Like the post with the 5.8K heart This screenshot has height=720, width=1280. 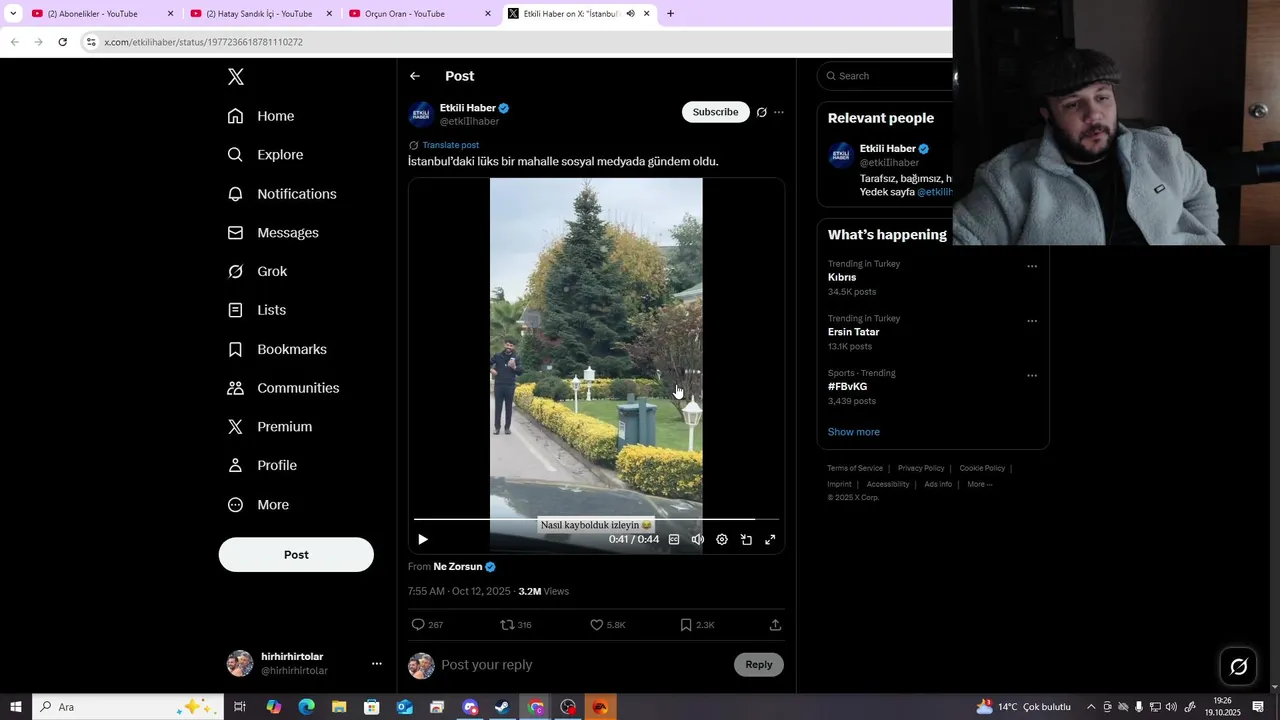608,625
